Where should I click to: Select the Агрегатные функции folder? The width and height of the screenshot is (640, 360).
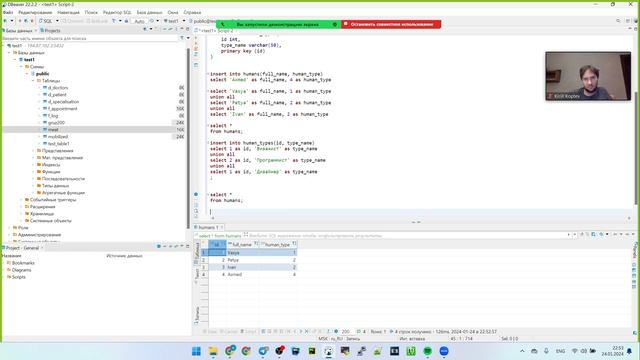[63, 193]
